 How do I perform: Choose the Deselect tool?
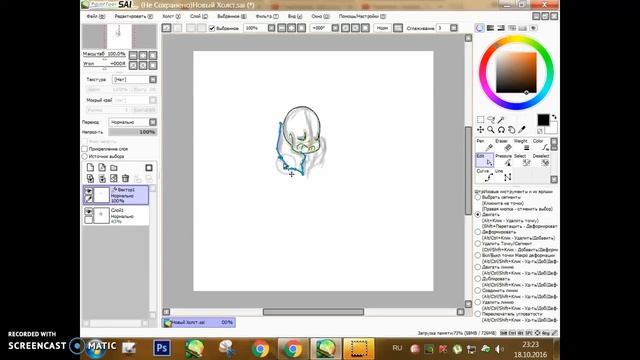tap(541, 160)
